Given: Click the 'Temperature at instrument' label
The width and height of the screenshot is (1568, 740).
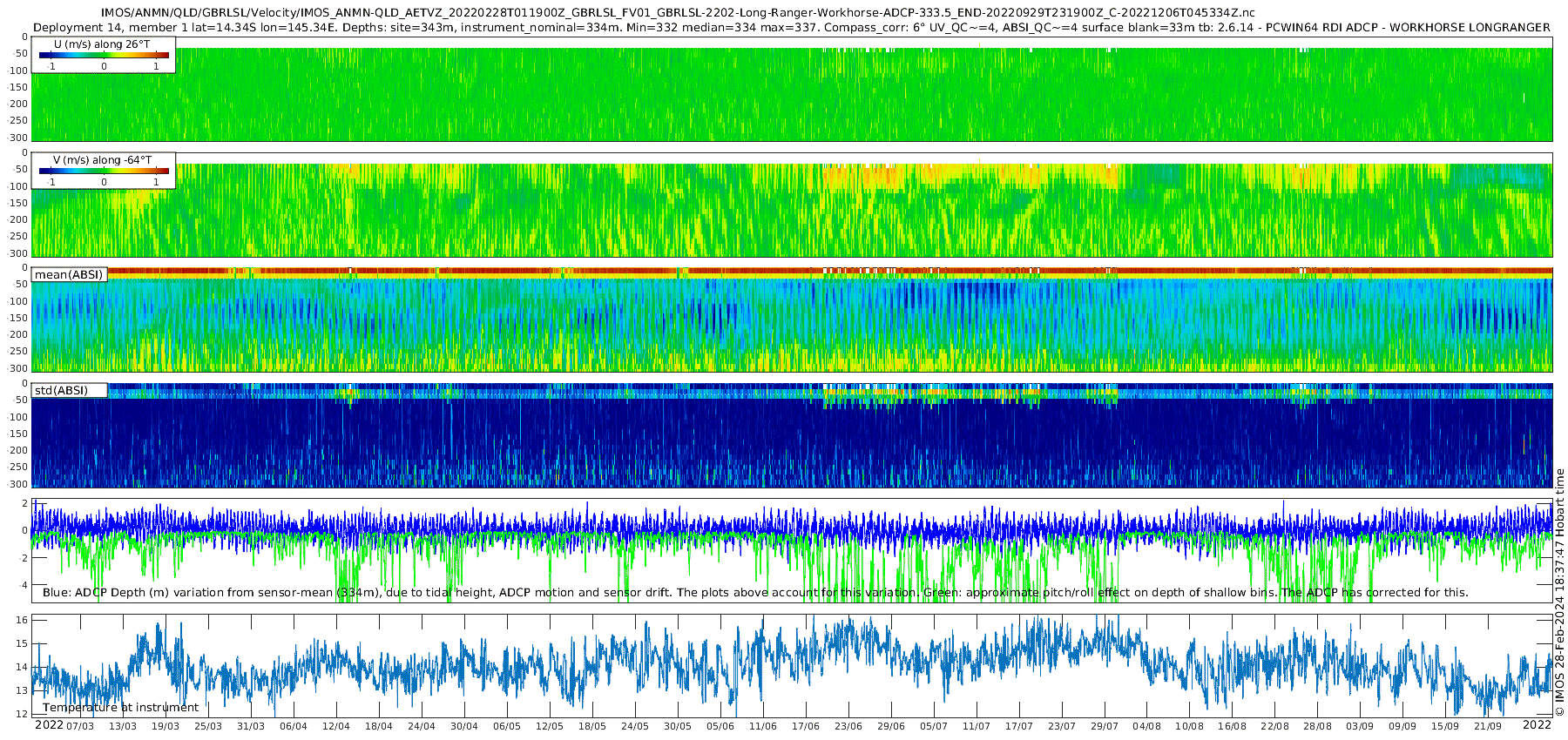Looking at the screenshot, I should click(x=120, y=708).
